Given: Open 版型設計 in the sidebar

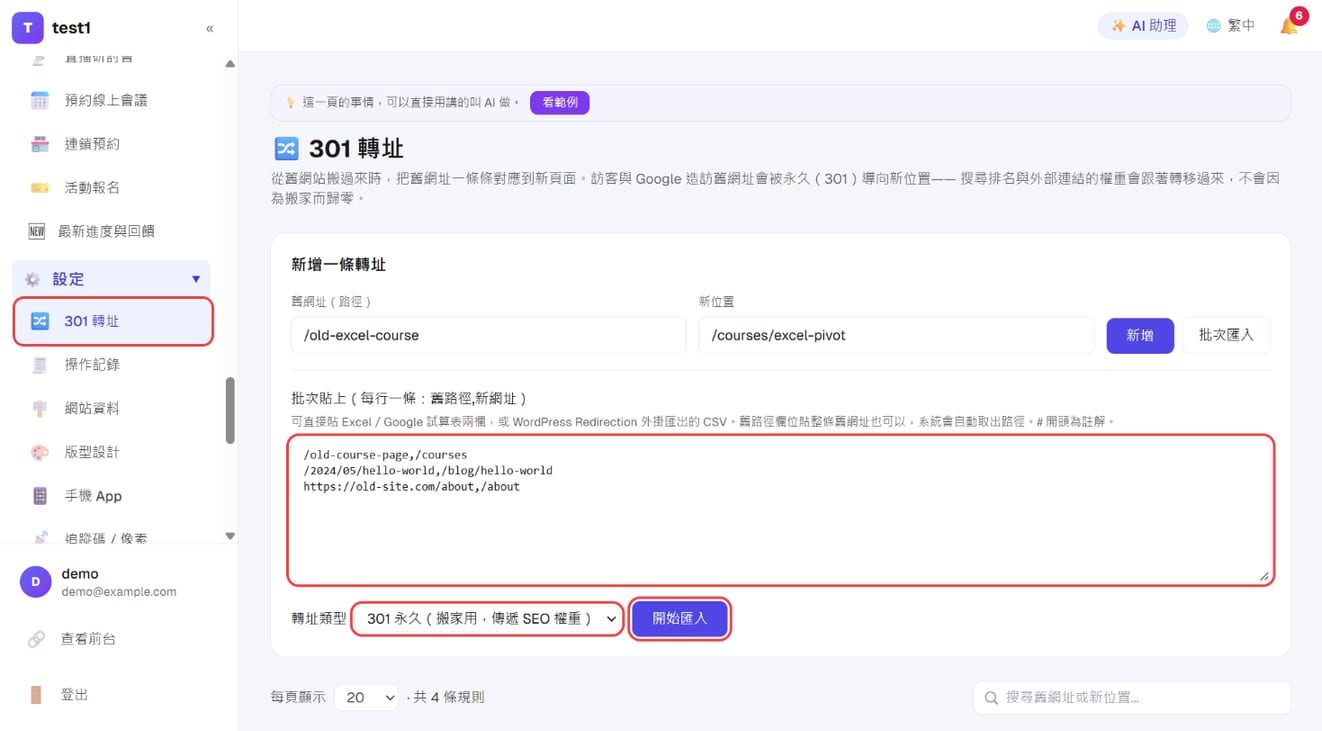Looking at the screenshot, I should tap(112, 452).
